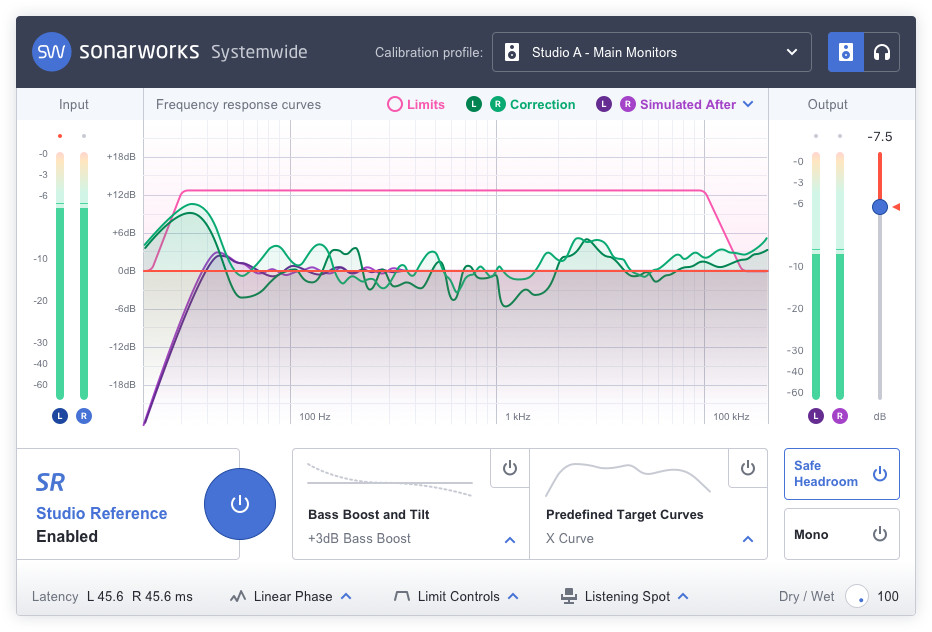The height and width of the screenshot is (632, 932).
Task: Open the Simulated After curve menu
Action: tap(748, 104)
